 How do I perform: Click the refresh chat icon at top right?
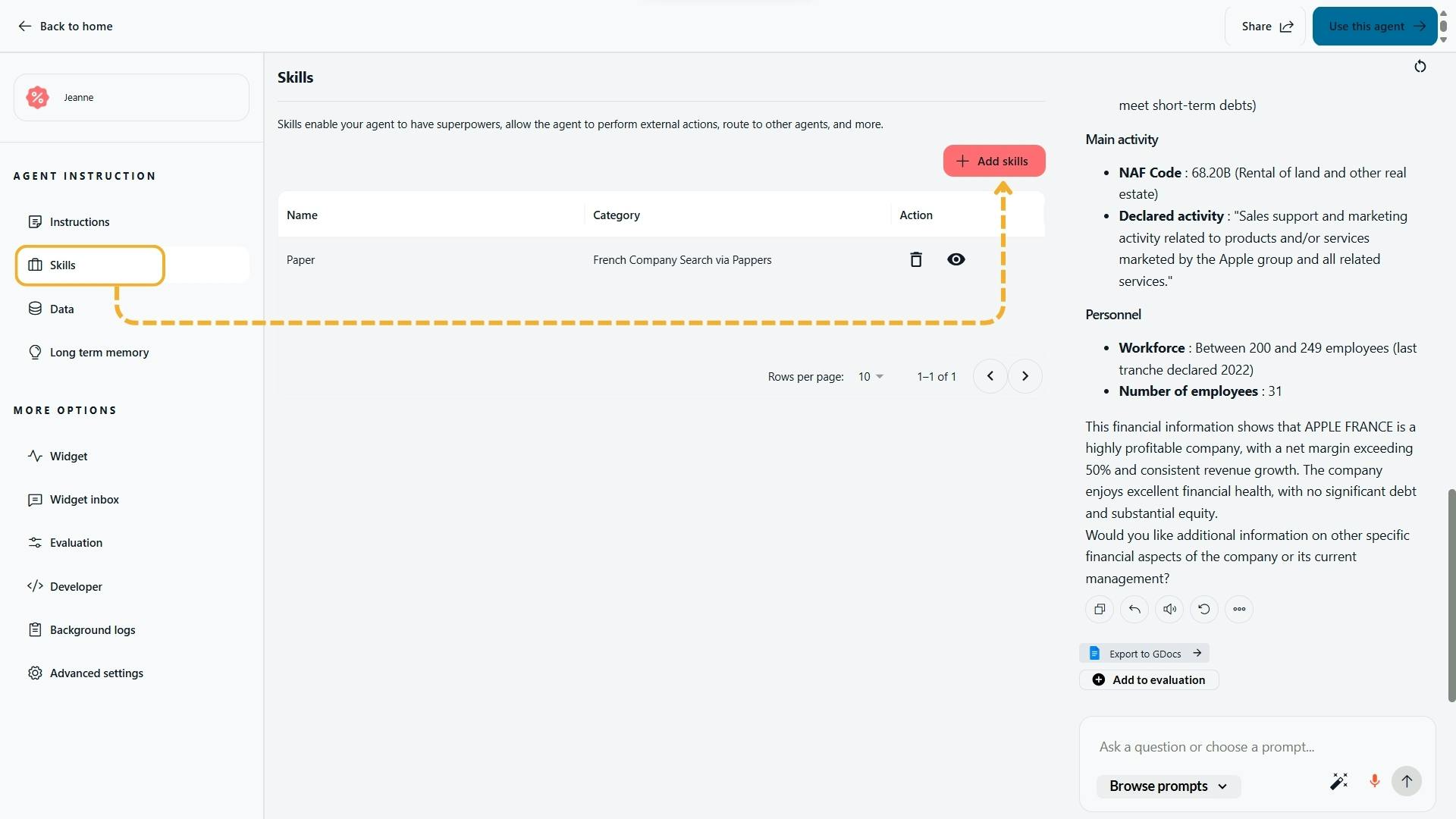pos(1420,67)
